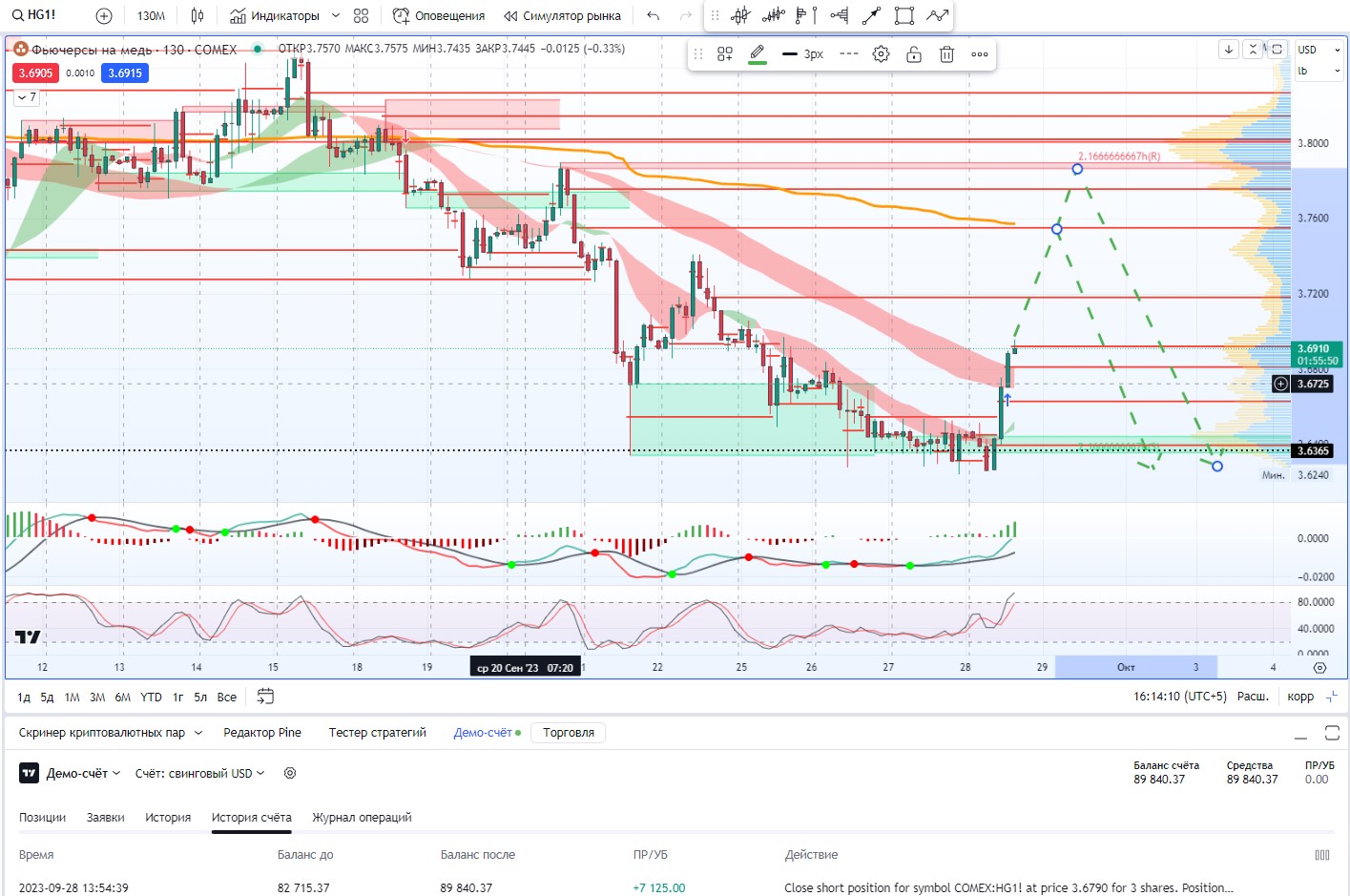Expand favorite indicators chevron next to Индикаторы

click(x=336, y=15)
